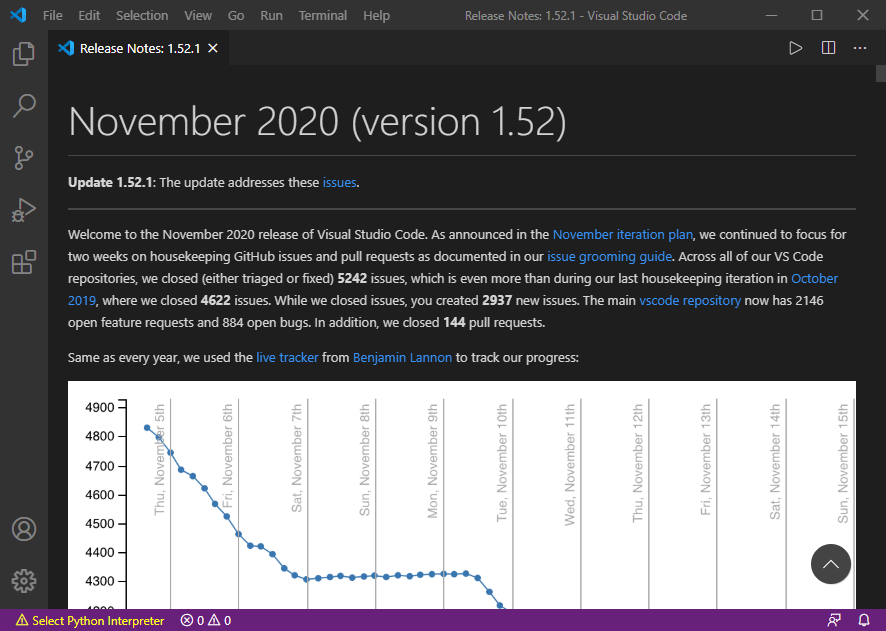This screenshot has width=886, height=631.
Task: Open the Source Control view
Action: (x=24, y=158)
